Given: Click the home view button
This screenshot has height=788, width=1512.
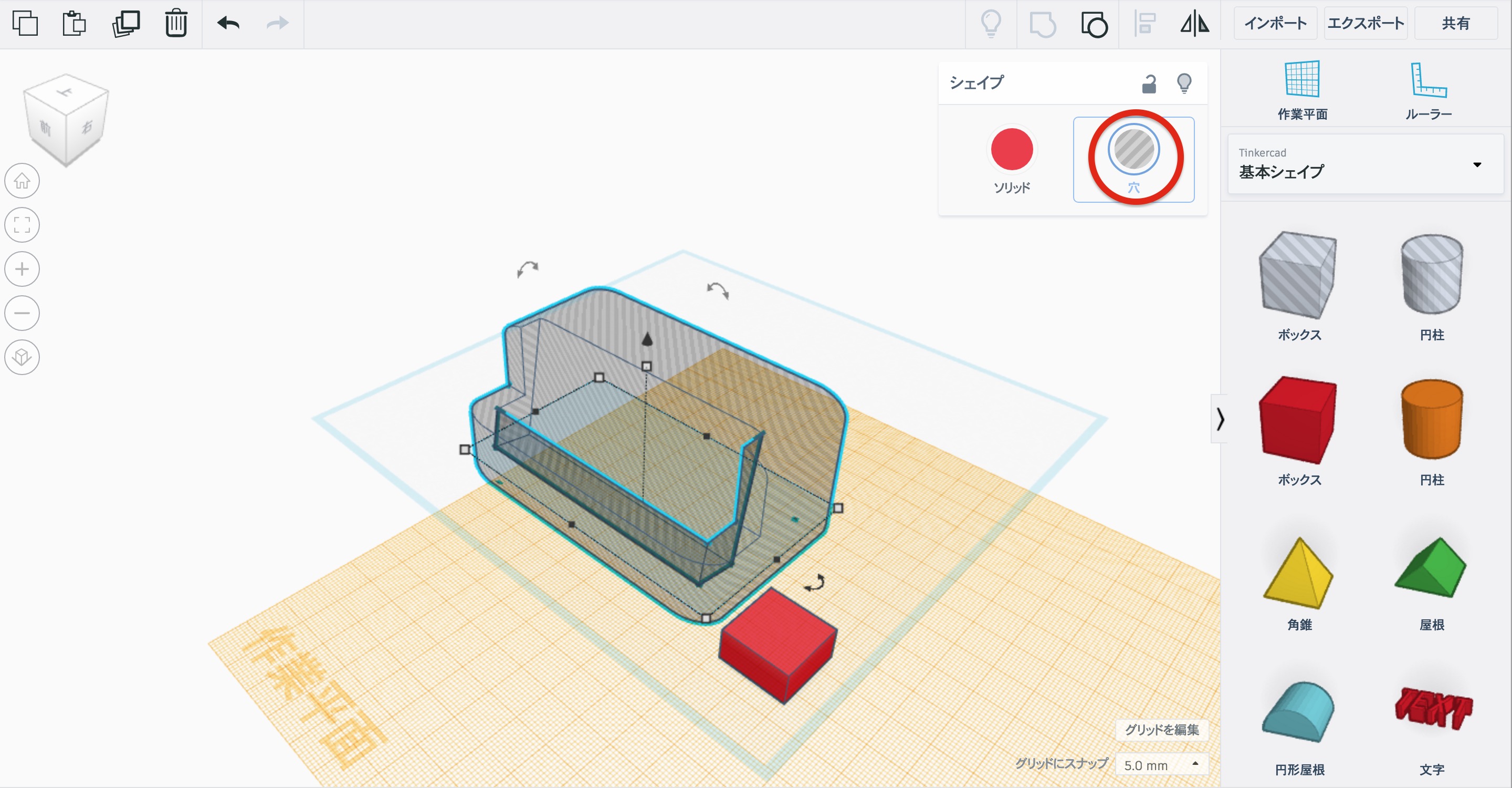Looking at the screenshot, I should (x=22, y=180).
